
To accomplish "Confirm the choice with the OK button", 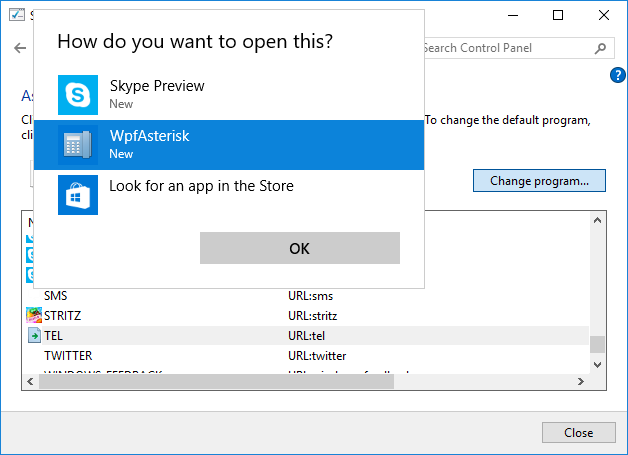I will click(300, 248).
